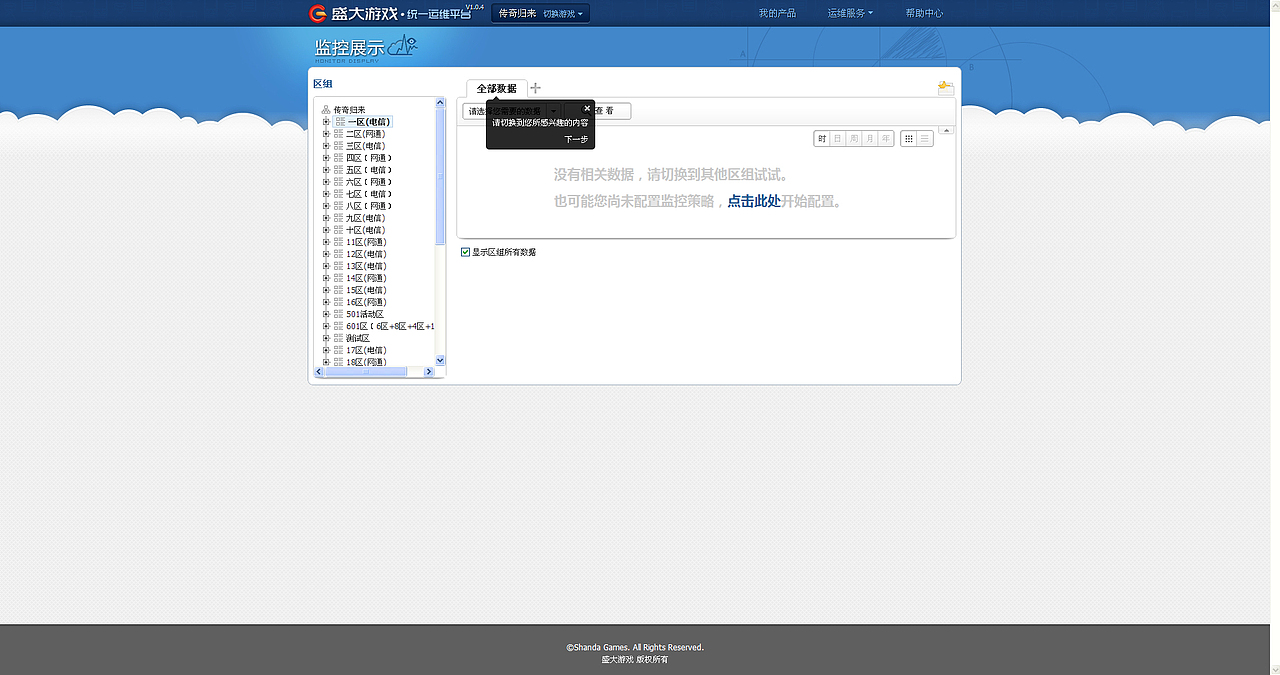Select 16区(网通) in the tree
The image size is (1280, 675).
[366, 302]
